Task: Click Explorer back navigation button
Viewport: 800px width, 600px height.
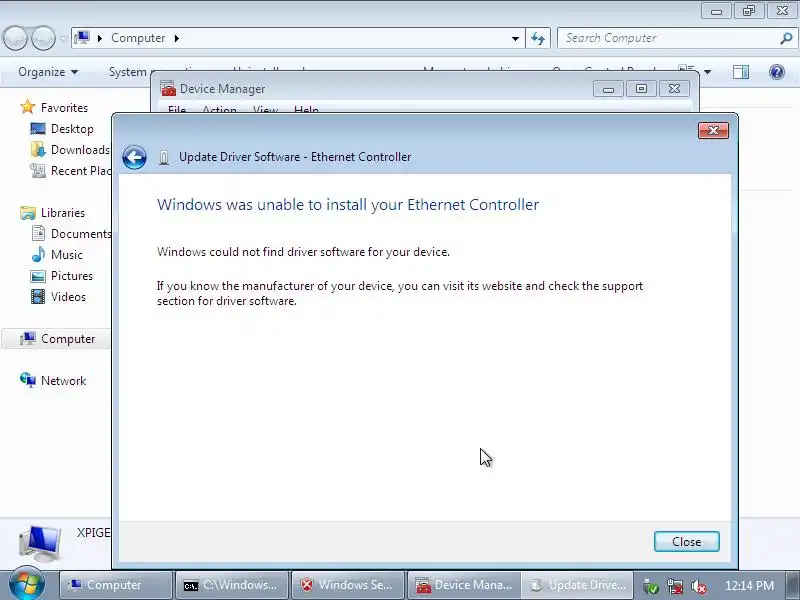Action: coord(15,38)
